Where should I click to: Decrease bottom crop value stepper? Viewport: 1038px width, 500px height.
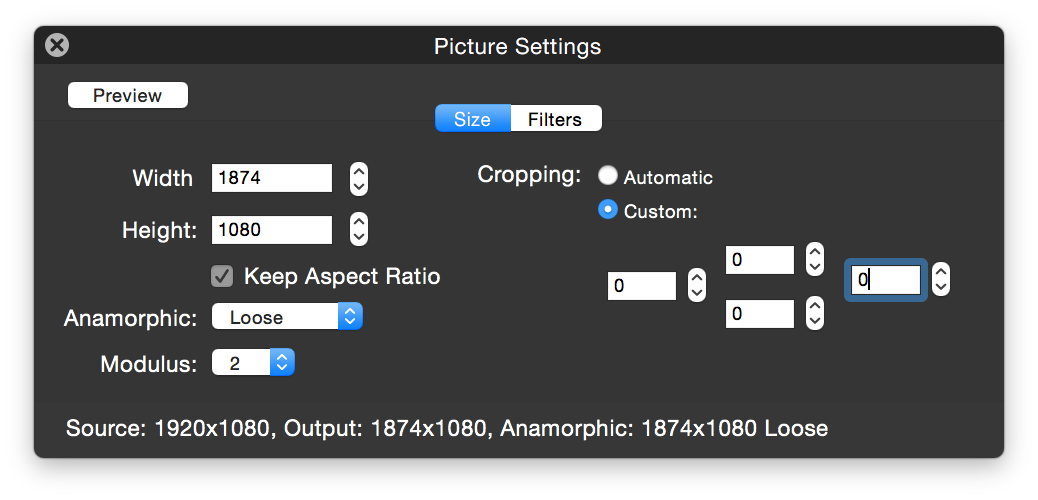[x=815, y=322]
